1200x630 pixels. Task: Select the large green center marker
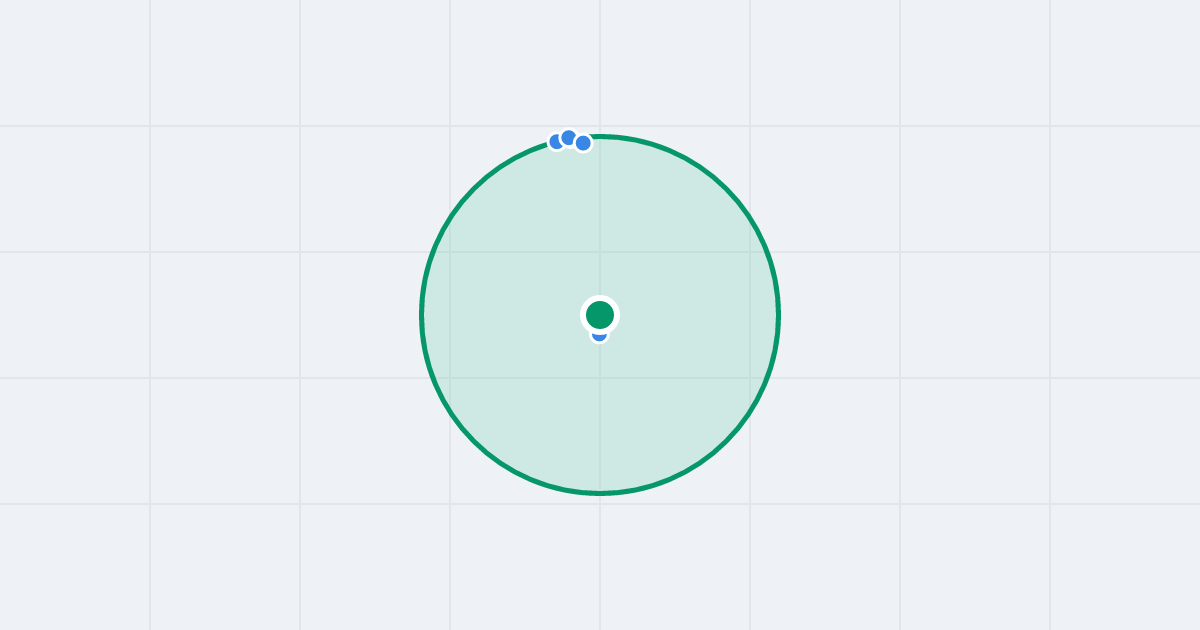[x=600, y=315]
